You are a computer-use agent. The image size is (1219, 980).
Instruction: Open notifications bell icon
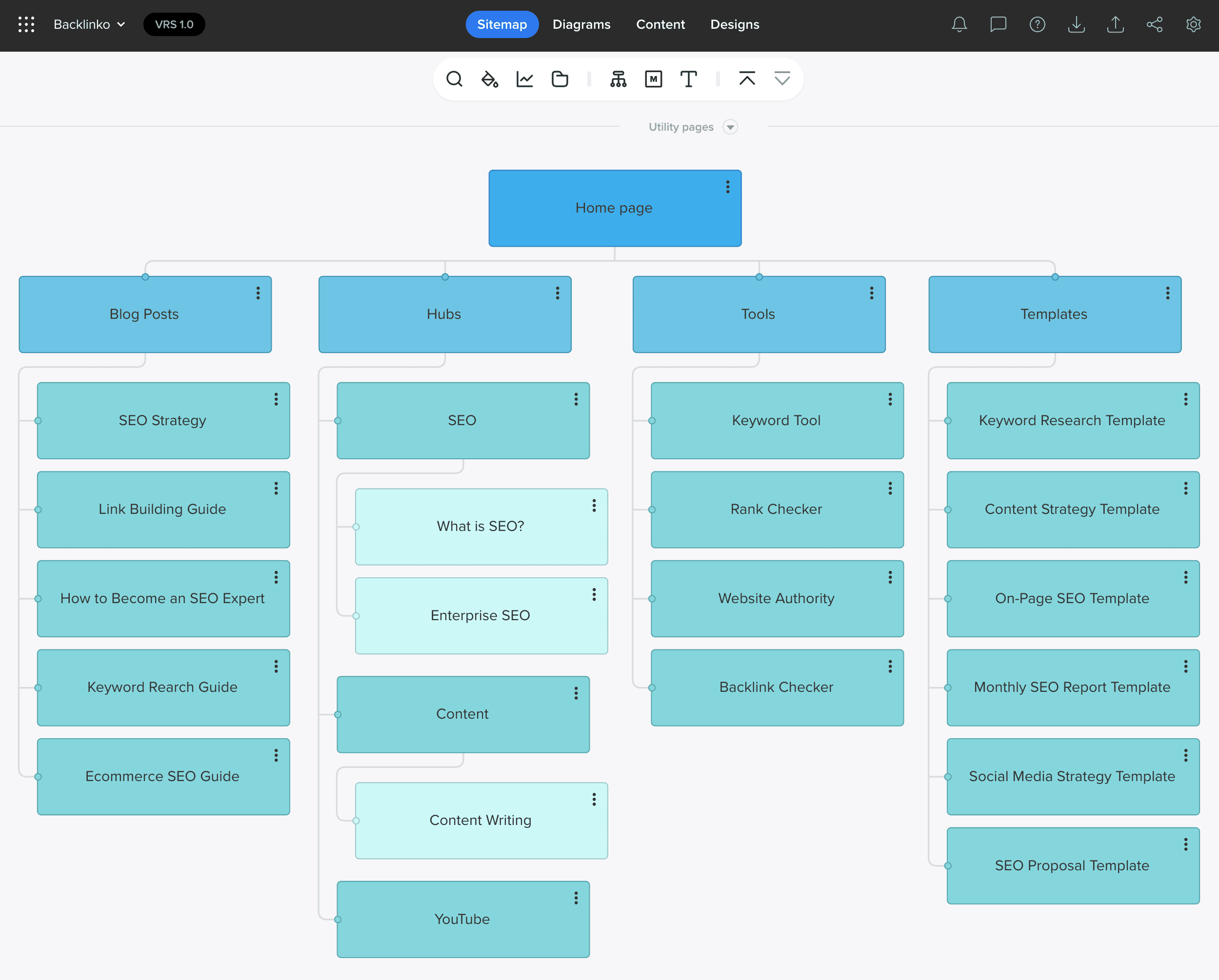point(959,24)
